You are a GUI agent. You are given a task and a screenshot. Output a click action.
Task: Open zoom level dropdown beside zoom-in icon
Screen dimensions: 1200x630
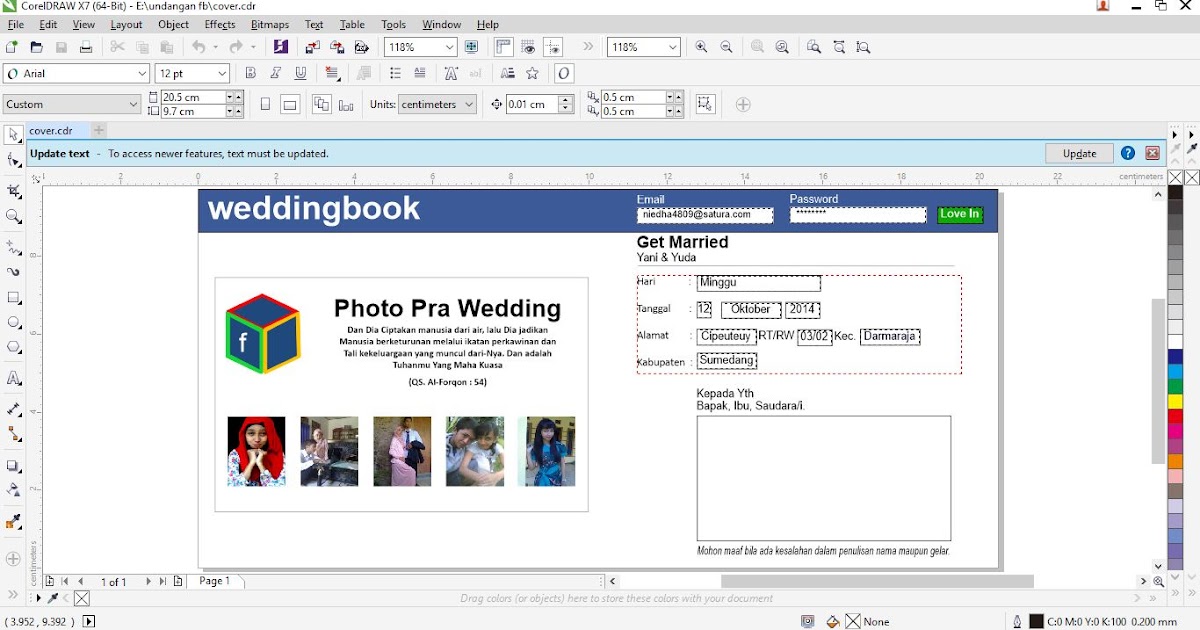[x=673, y=47]
